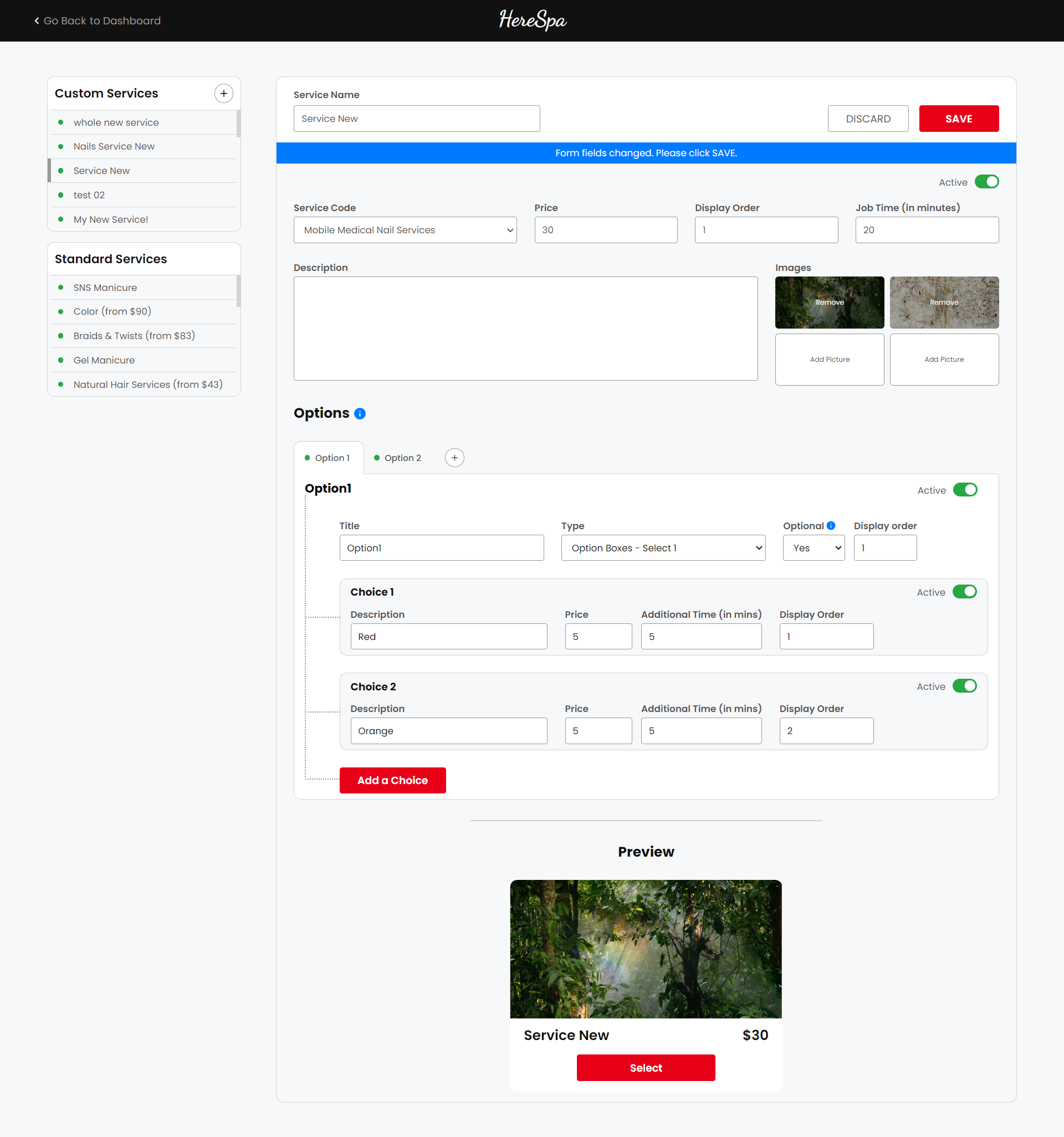Switch to the Option 2 tab
The height and width of the screenshot is (1137, 1064).
coord(398,458)
